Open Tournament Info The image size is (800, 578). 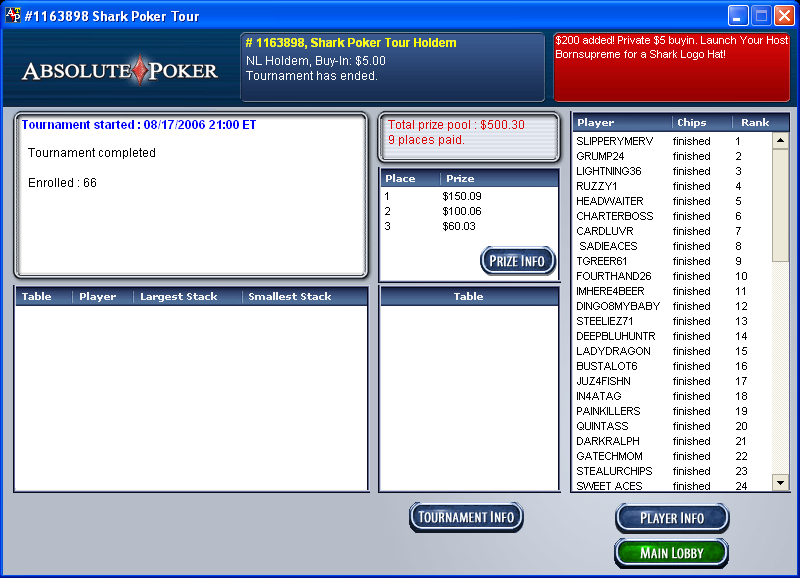coord(466,517)
